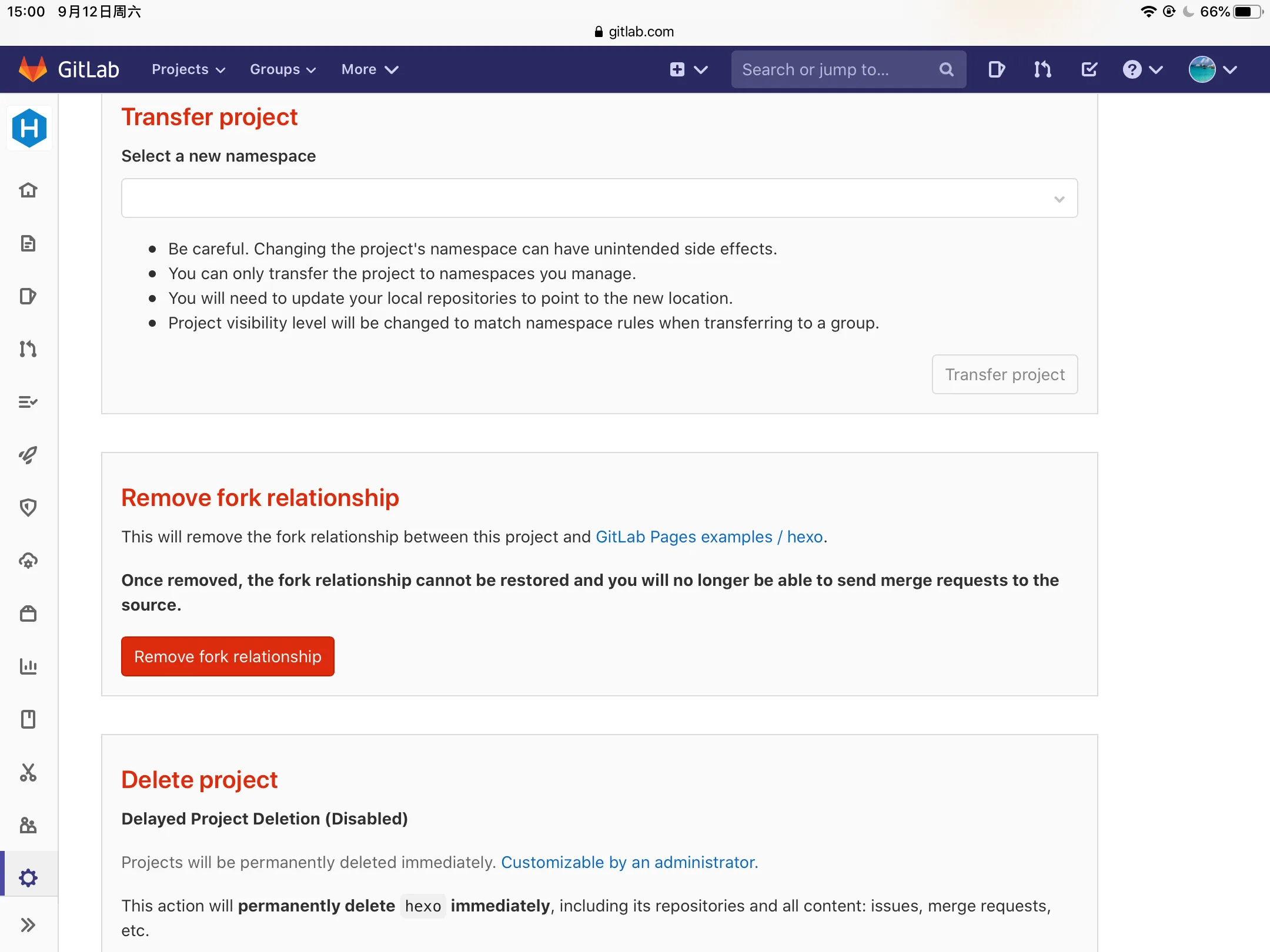This screenshot has width=1270, height=952.
Task: Open the Help question mark dropdown
Action: click(1142, 69)
